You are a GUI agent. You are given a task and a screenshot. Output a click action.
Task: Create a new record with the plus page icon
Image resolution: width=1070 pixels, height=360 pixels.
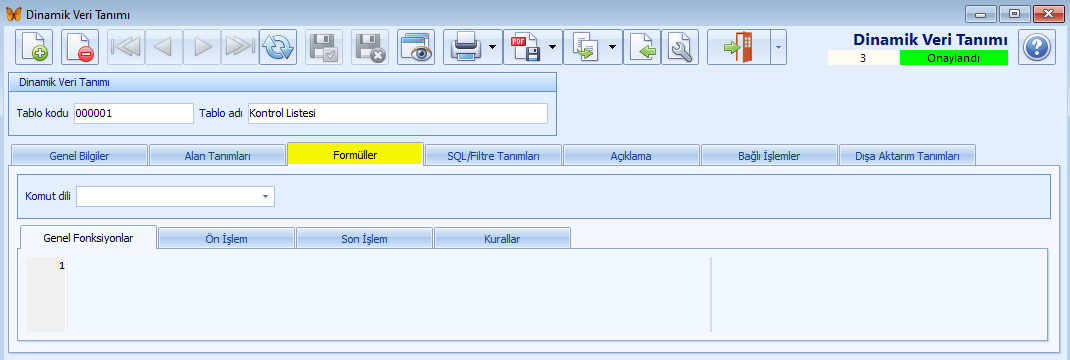pos(33,47)
